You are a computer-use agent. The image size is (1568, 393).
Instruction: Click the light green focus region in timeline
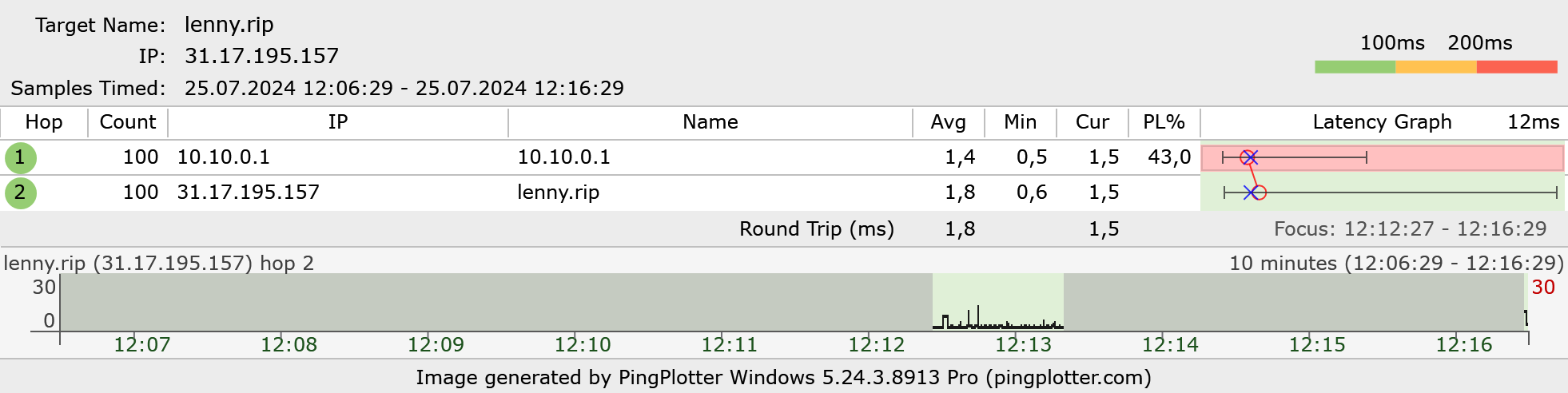point(998,302)
